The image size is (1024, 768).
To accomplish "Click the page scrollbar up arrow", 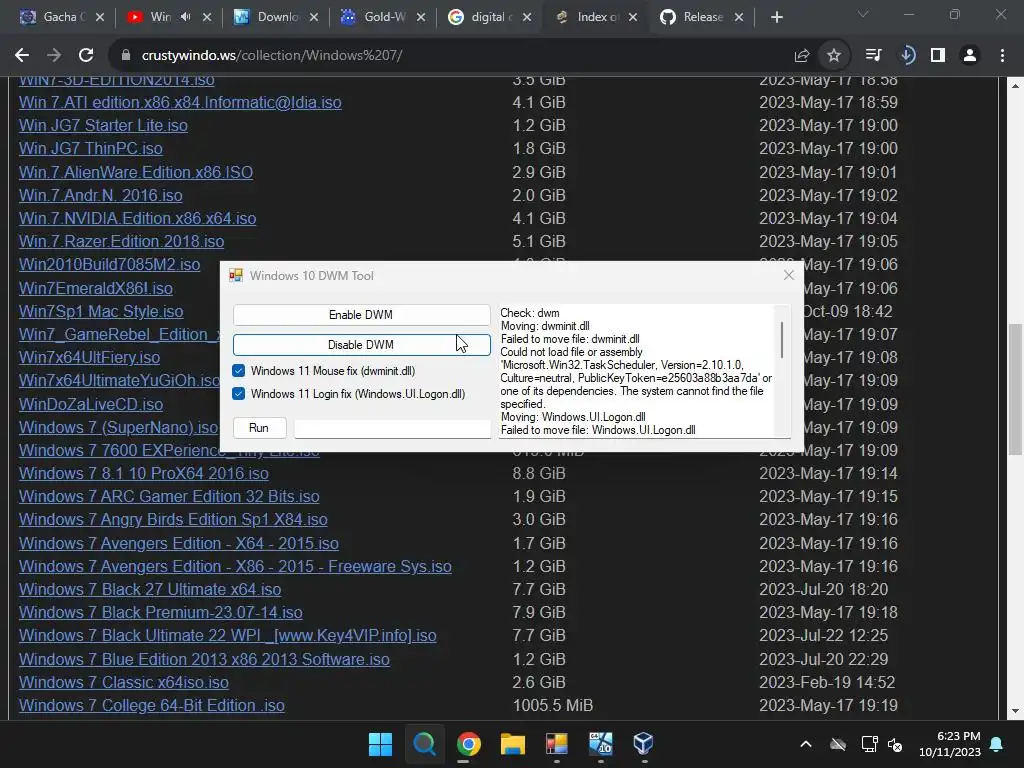I will 1015,86.
